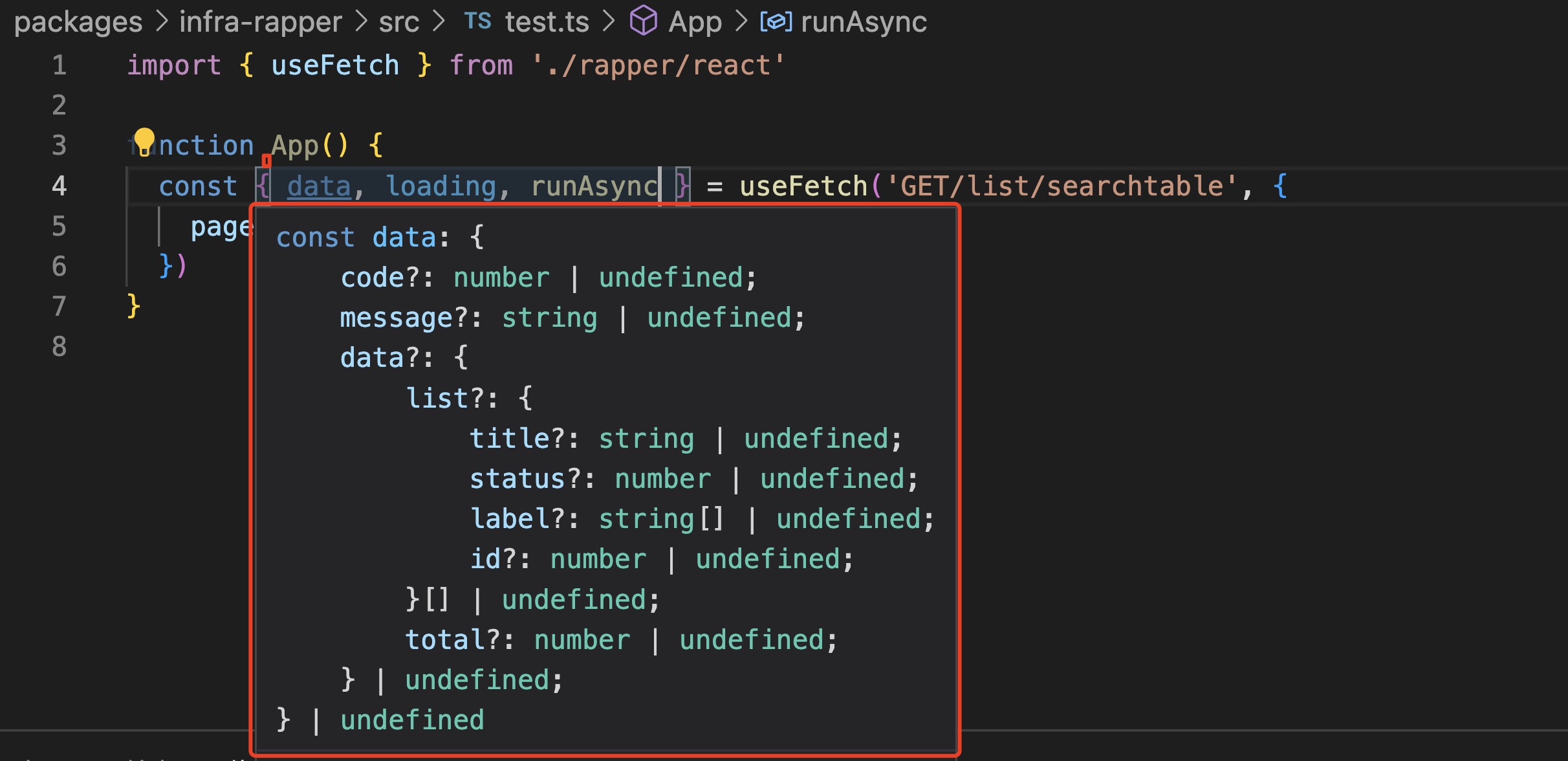Expand chevron after 'src' breadcrumb
This screenshot has width=1568, height=761.
click(439, 22)
